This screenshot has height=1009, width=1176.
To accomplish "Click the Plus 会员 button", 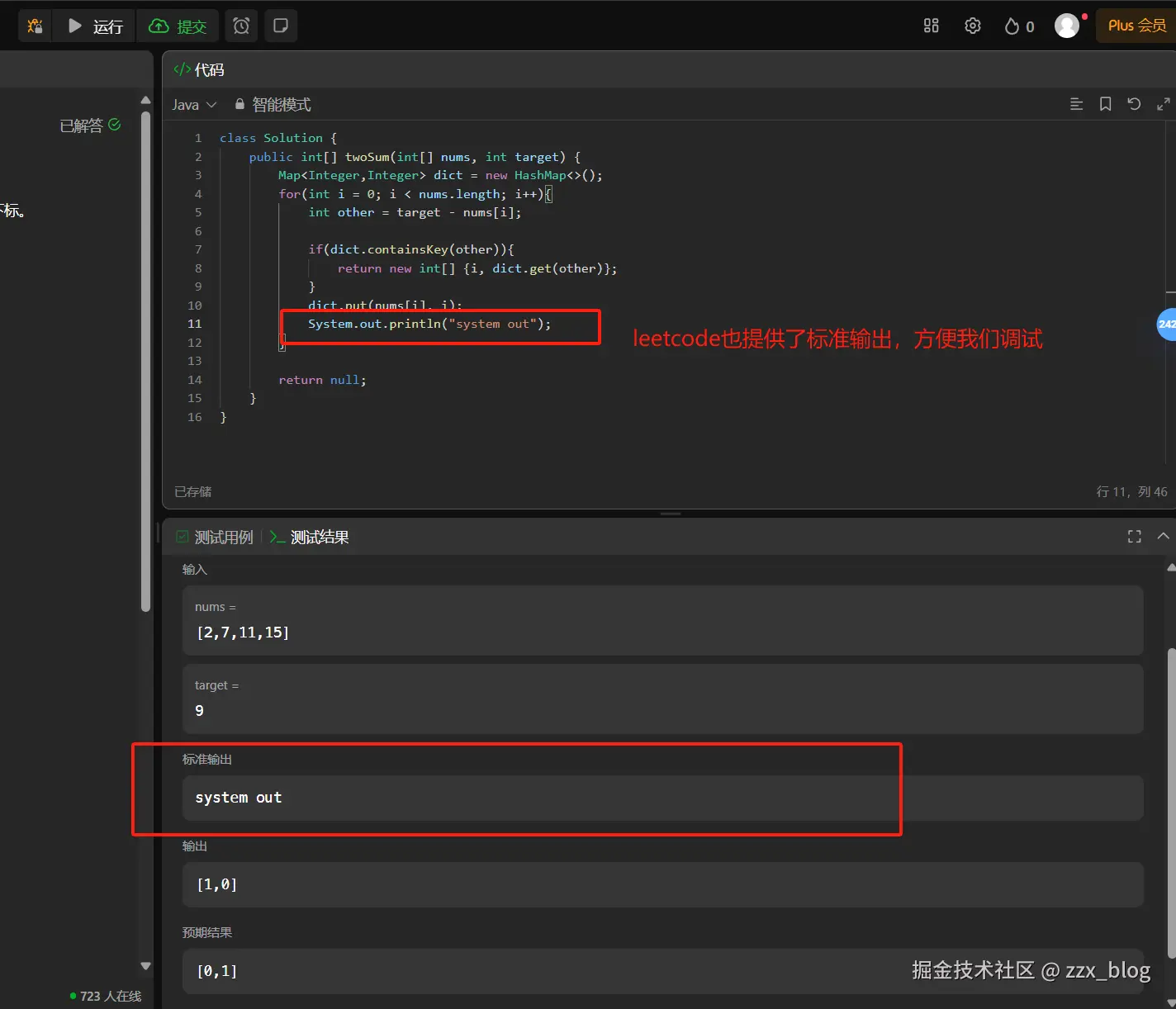I will (x=1136, y=26).
